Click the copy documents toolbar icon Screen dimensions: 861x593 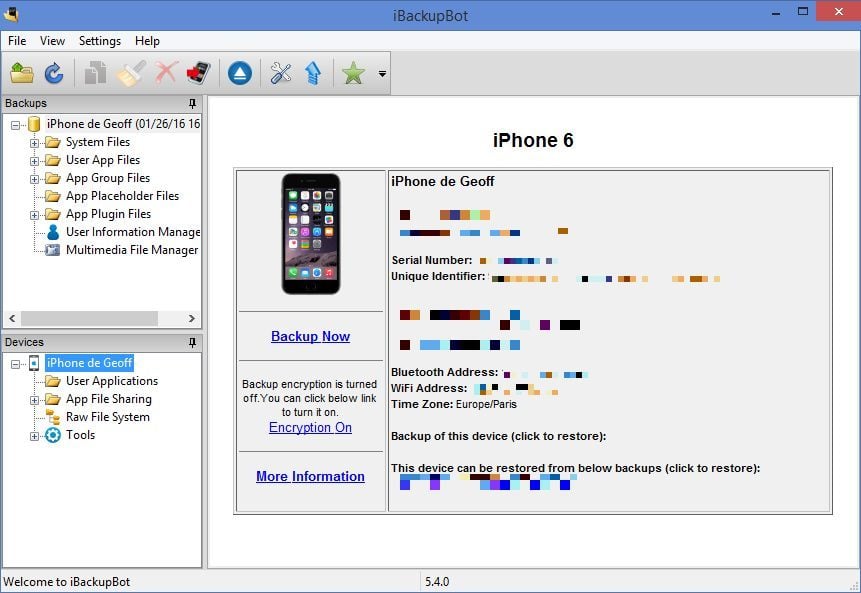pyautogui.click(x=96, y=73)
